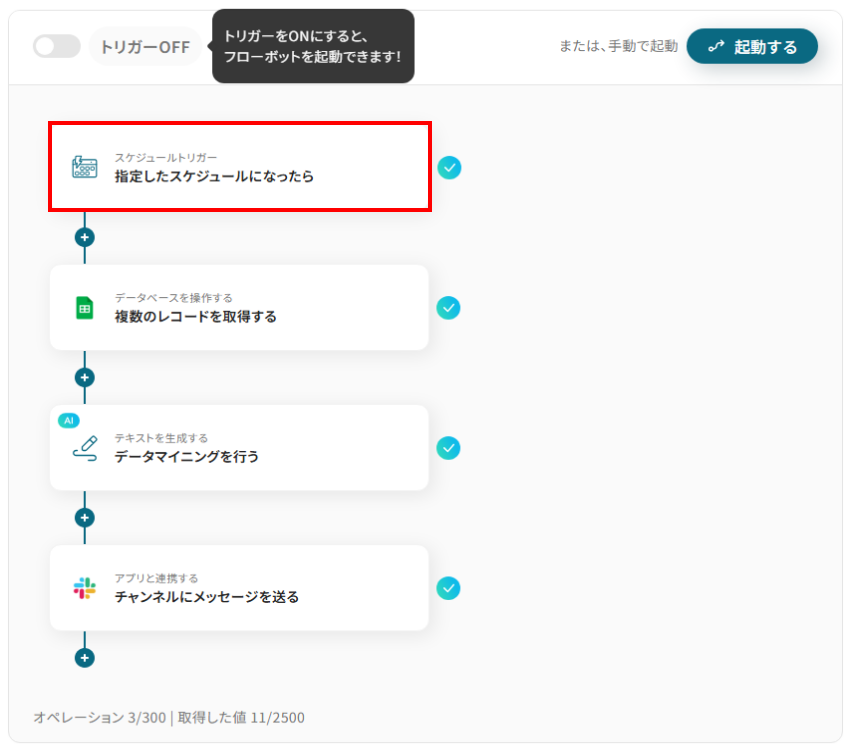Add a step after schedule trigger
The width and height of the screenshot is (851, 750).
[x=85, y=237]
